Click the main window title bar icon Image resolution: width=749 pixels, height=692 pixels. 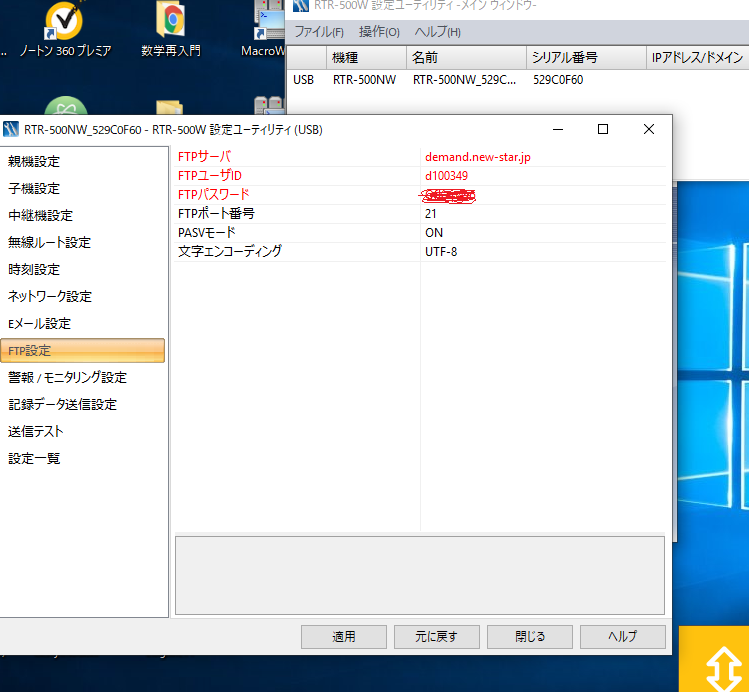[301, 6]
